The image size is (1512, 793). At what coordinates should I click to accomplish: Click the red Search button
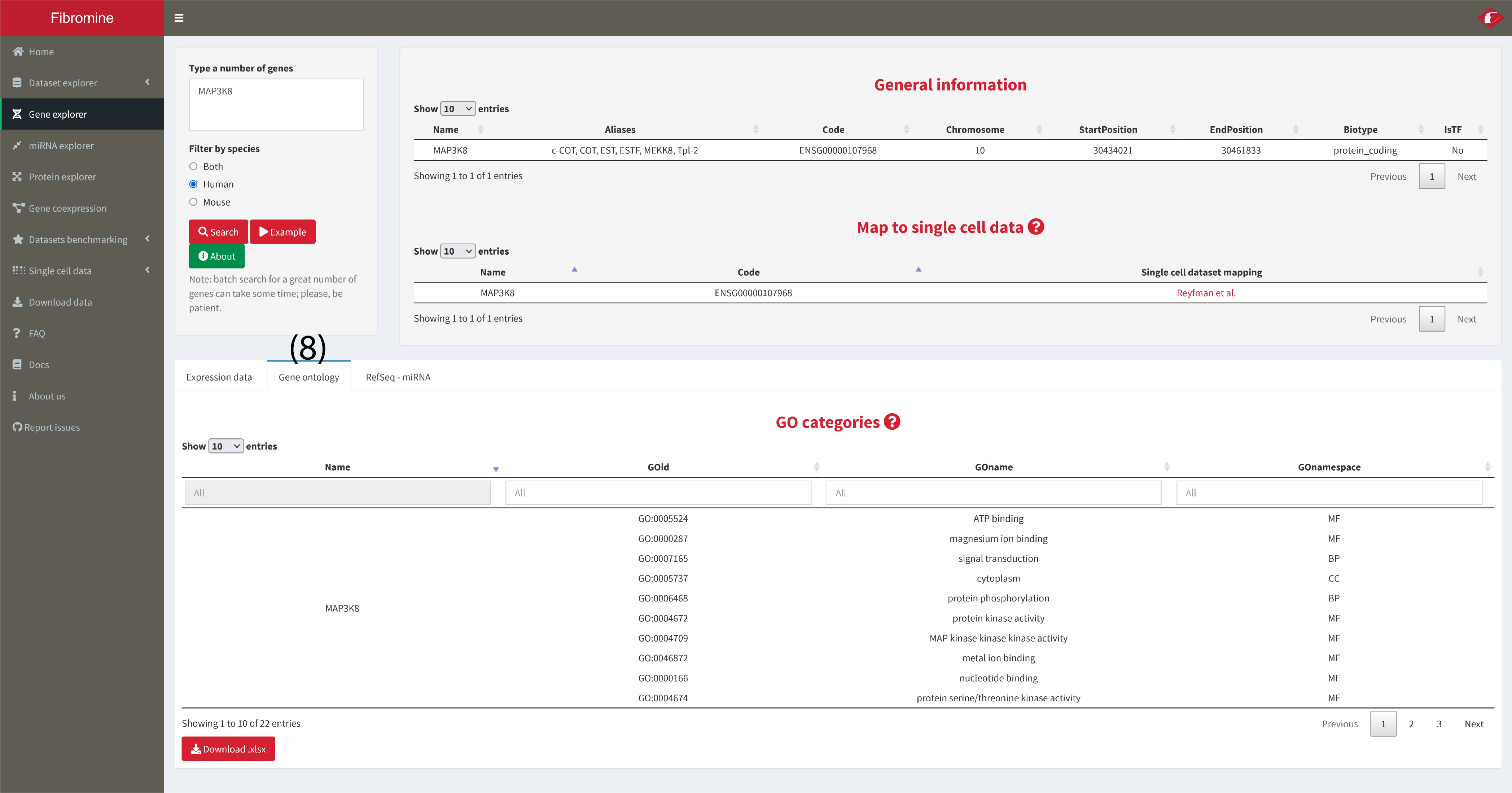218,232
